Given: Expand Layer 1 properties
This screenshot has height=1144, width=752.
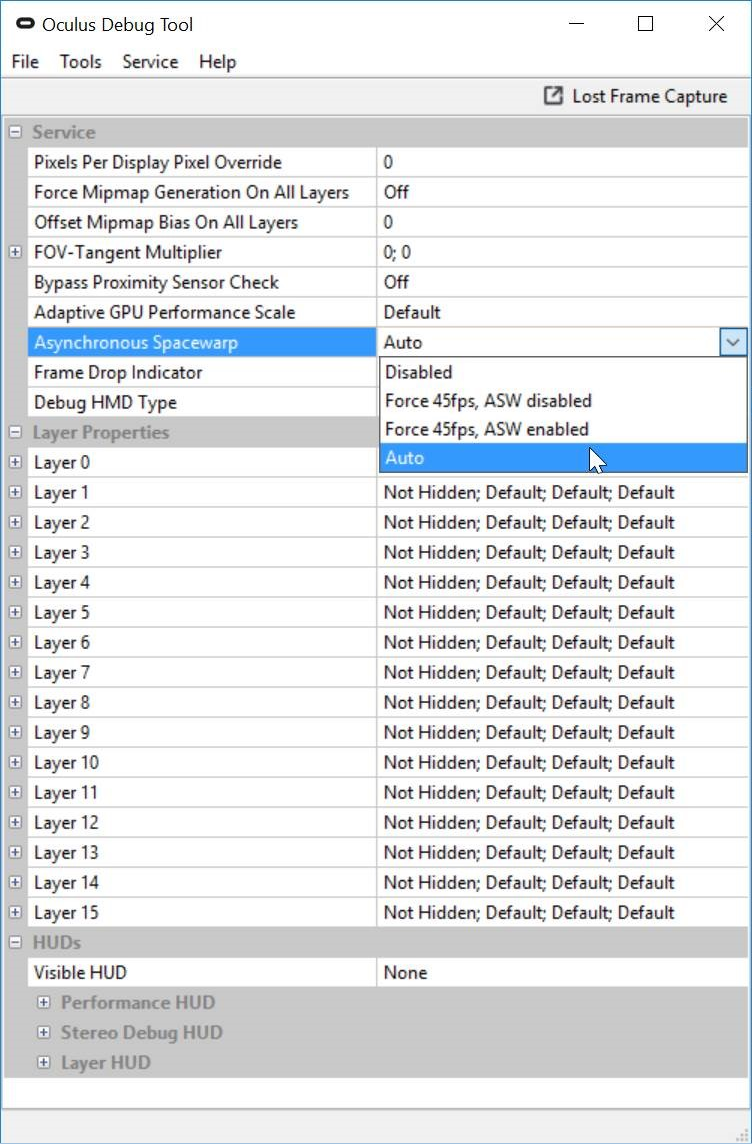Looking at the screenshot, I should (x=15, y=492).
